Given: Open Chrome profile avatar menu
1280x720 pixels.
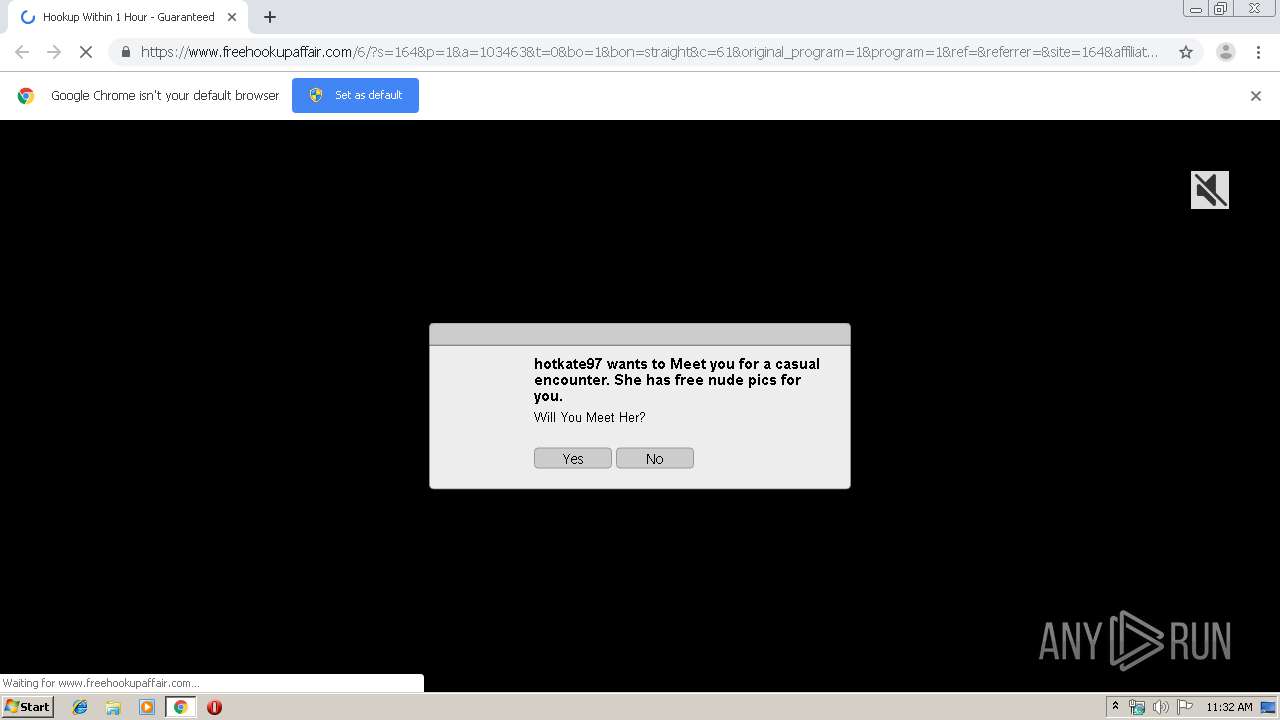Looking at the screenshot, I should pyautogui.click(x=1226, y=52).
